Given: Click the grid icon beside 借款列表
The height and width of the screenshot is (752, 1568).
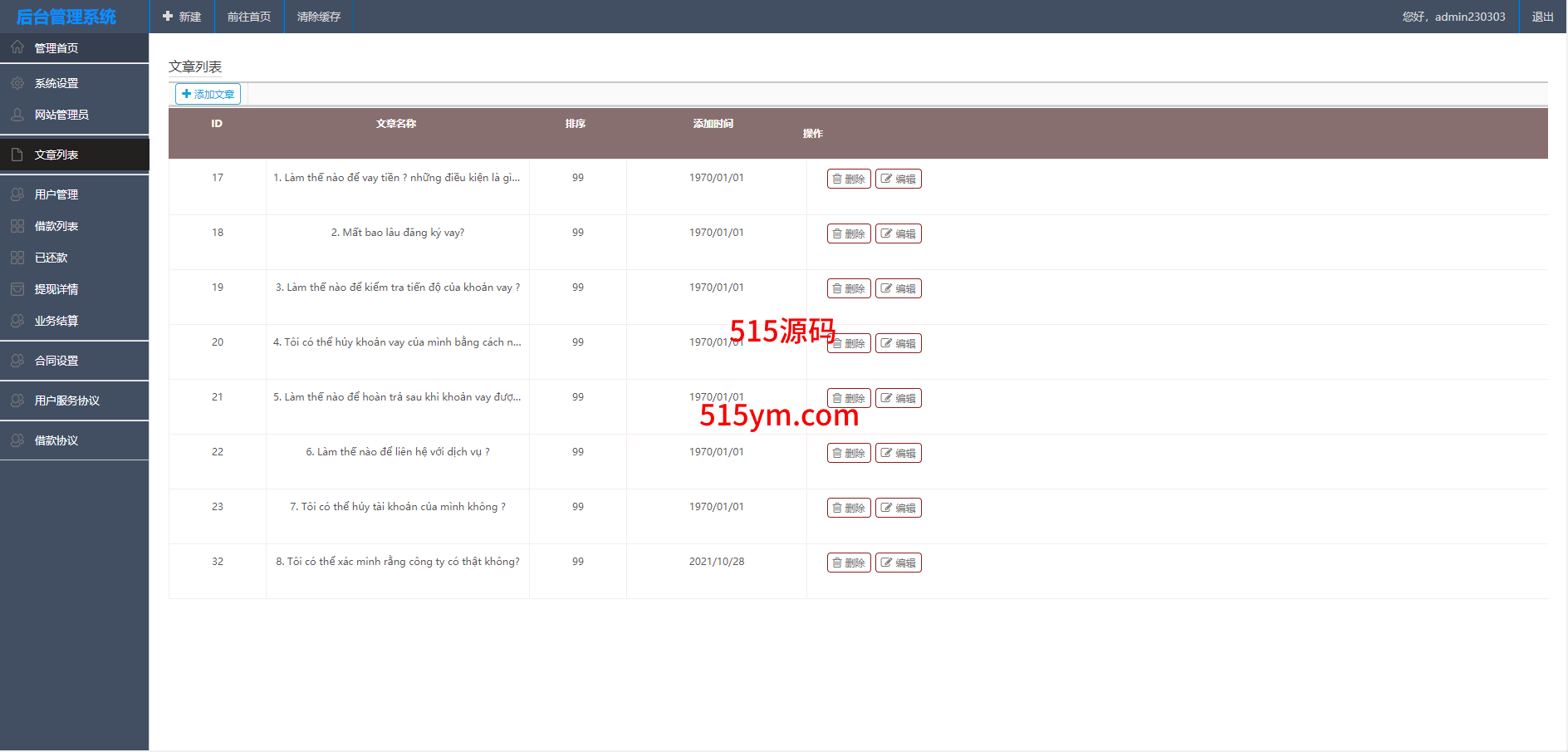Looking at the screenshot, I should (17, 226).
